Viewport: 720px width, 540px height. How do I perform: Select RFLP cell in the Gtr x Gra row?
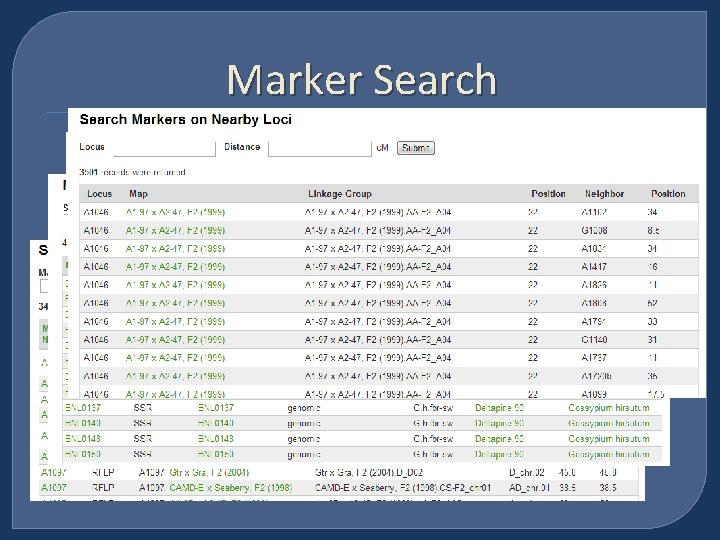103,472
